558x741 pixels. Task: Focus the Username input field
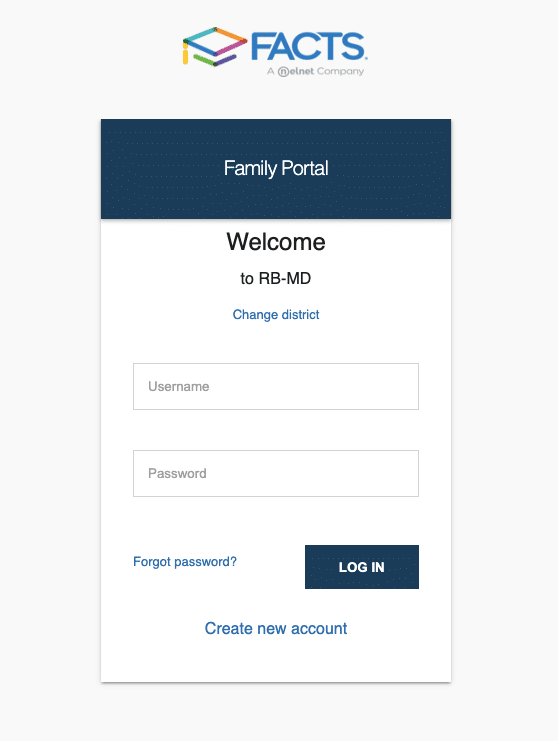[276, 387]
